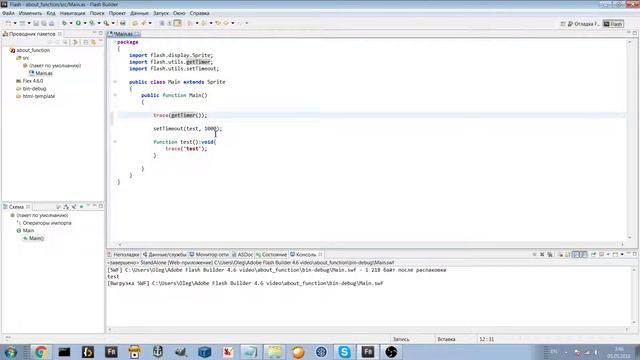Open the Запуск menu

tap(161, 13)
